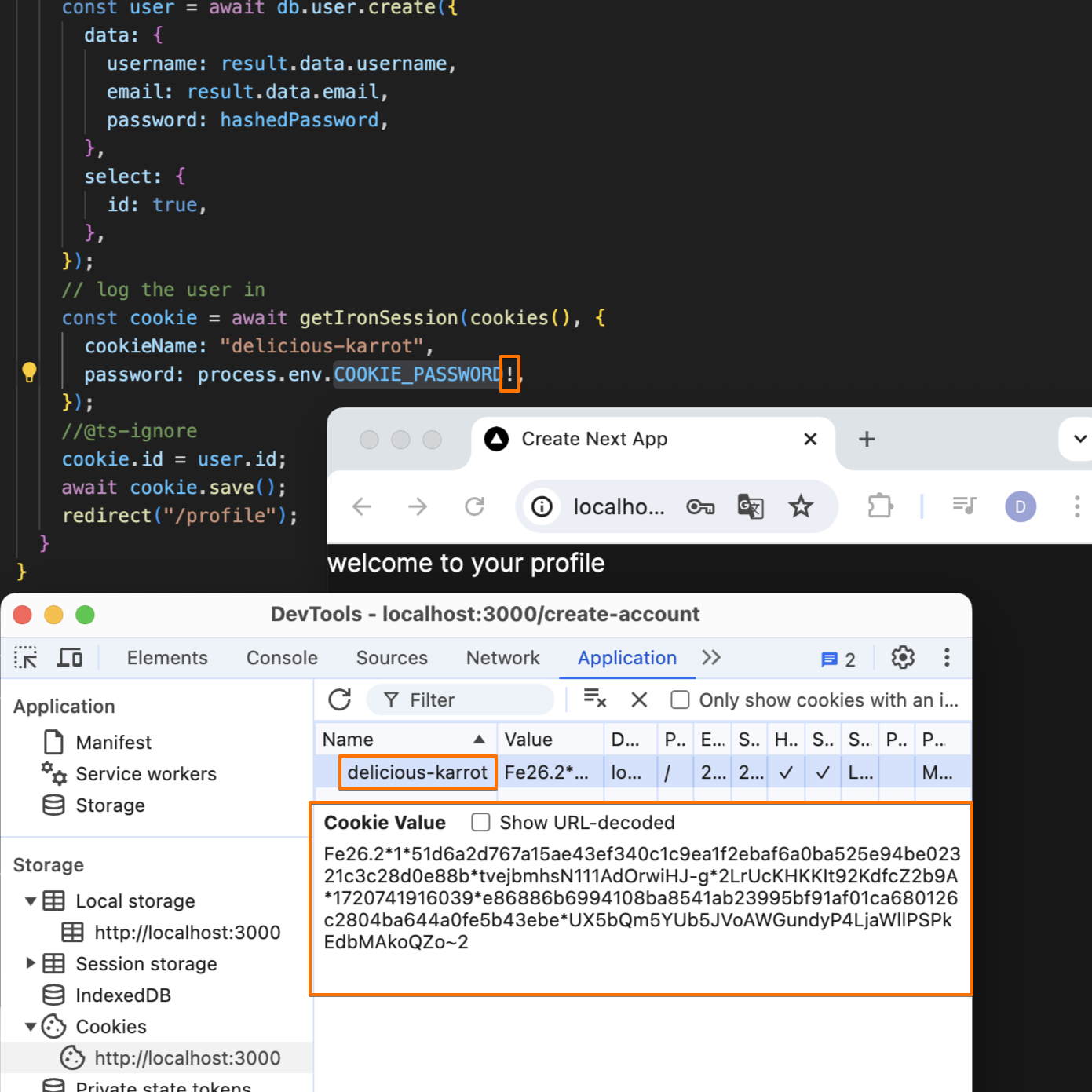Open Service workers in the sidebar

(146, 774)
